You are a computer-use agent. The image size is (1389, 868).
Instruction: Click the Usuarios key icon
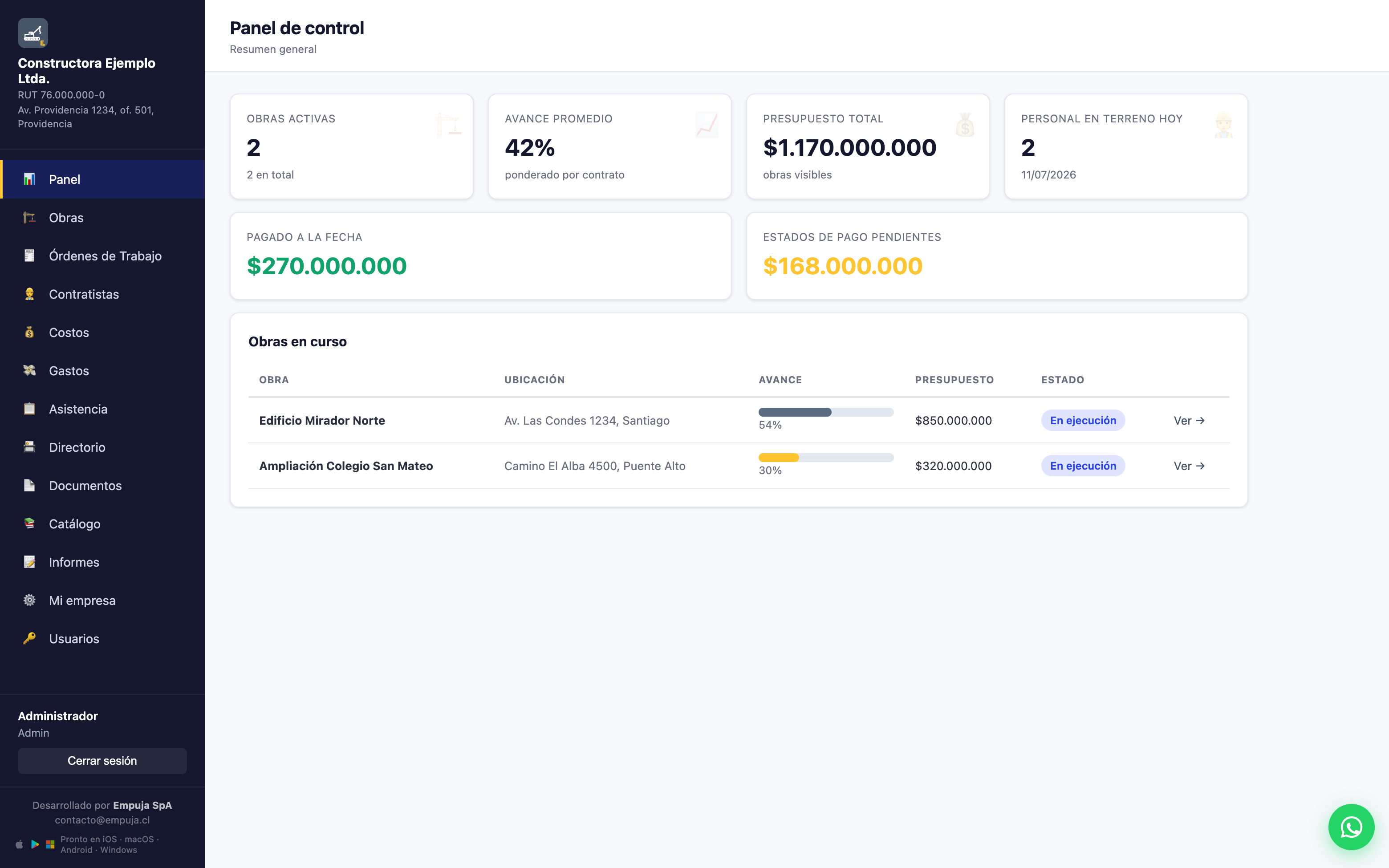29,638
